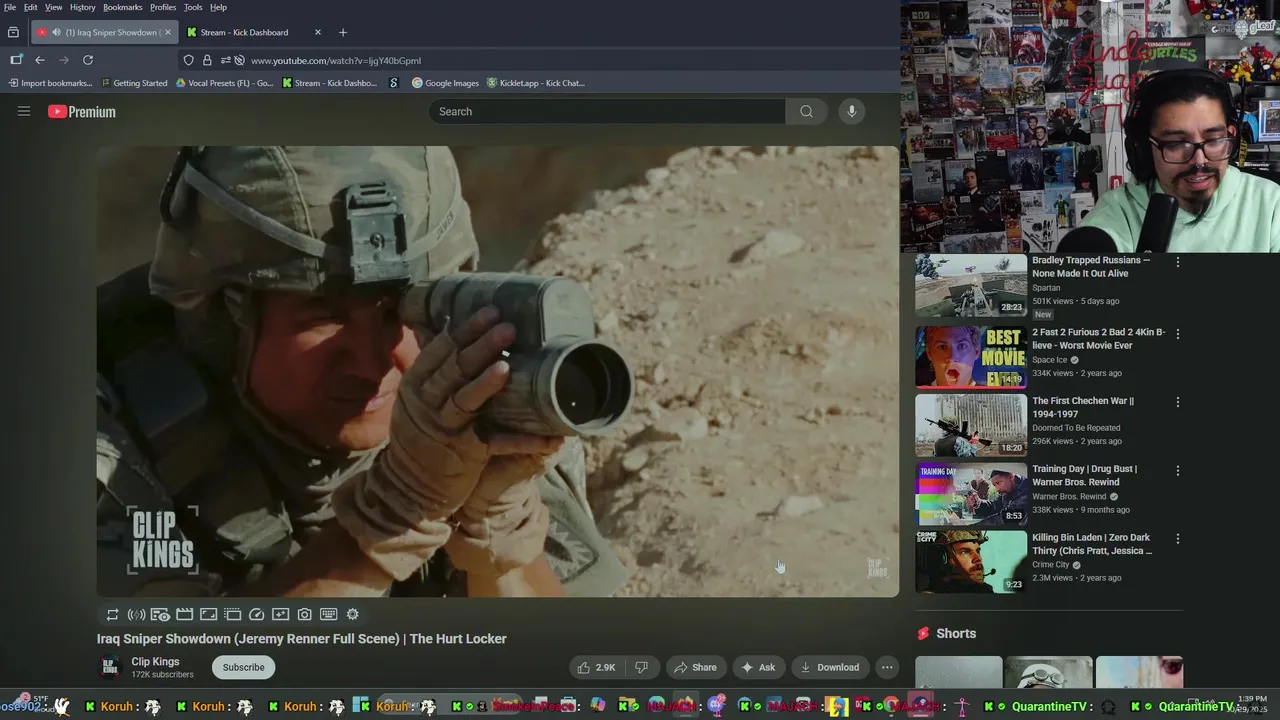Open the View menu
The image size is (1280, 720).
54,7
